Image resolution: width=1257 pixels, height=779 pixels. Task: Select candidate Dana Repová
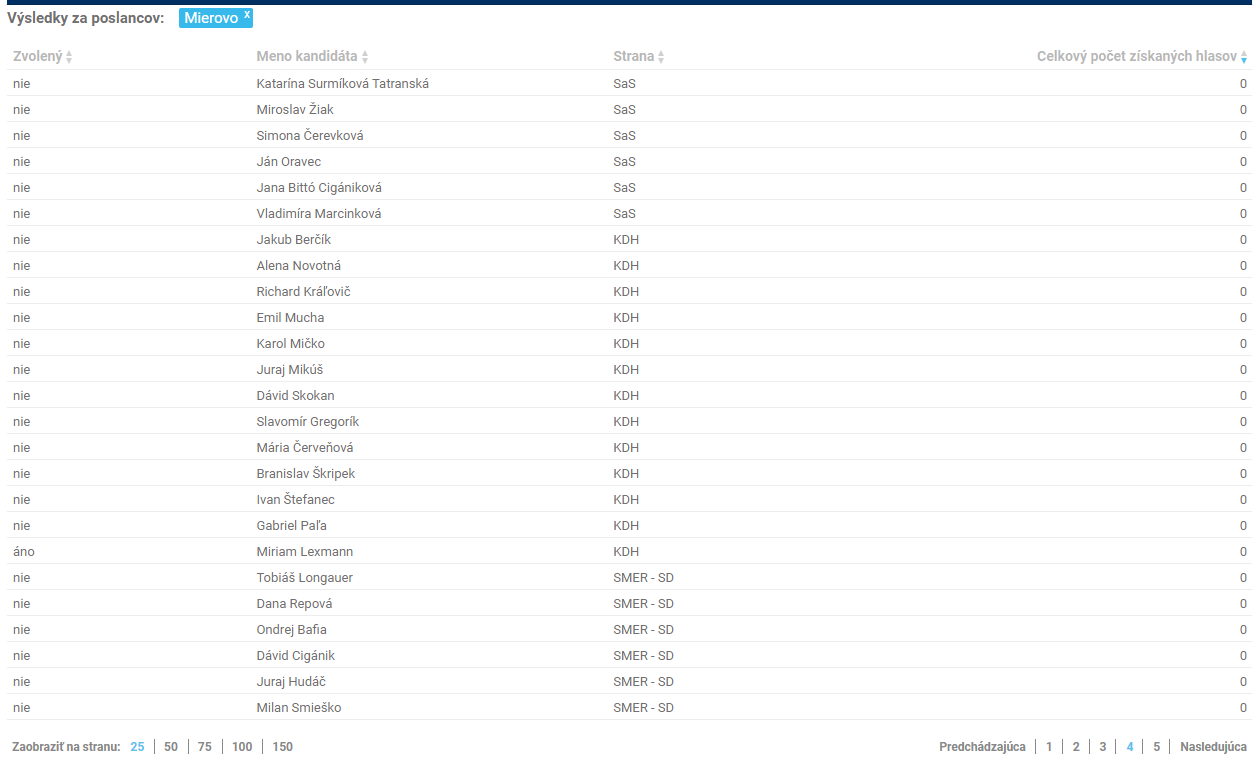point(295,604)
